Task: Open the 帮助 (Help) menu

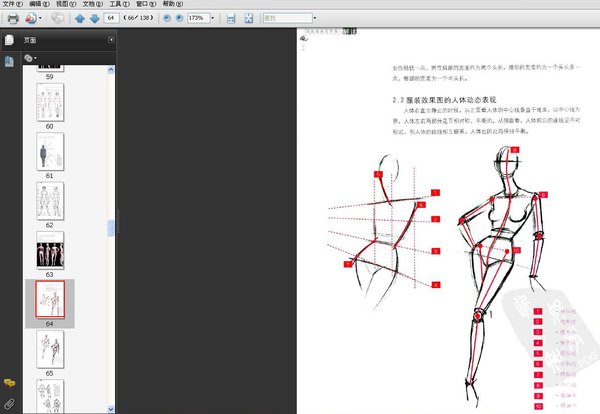Action: click(x=173, y=4)
